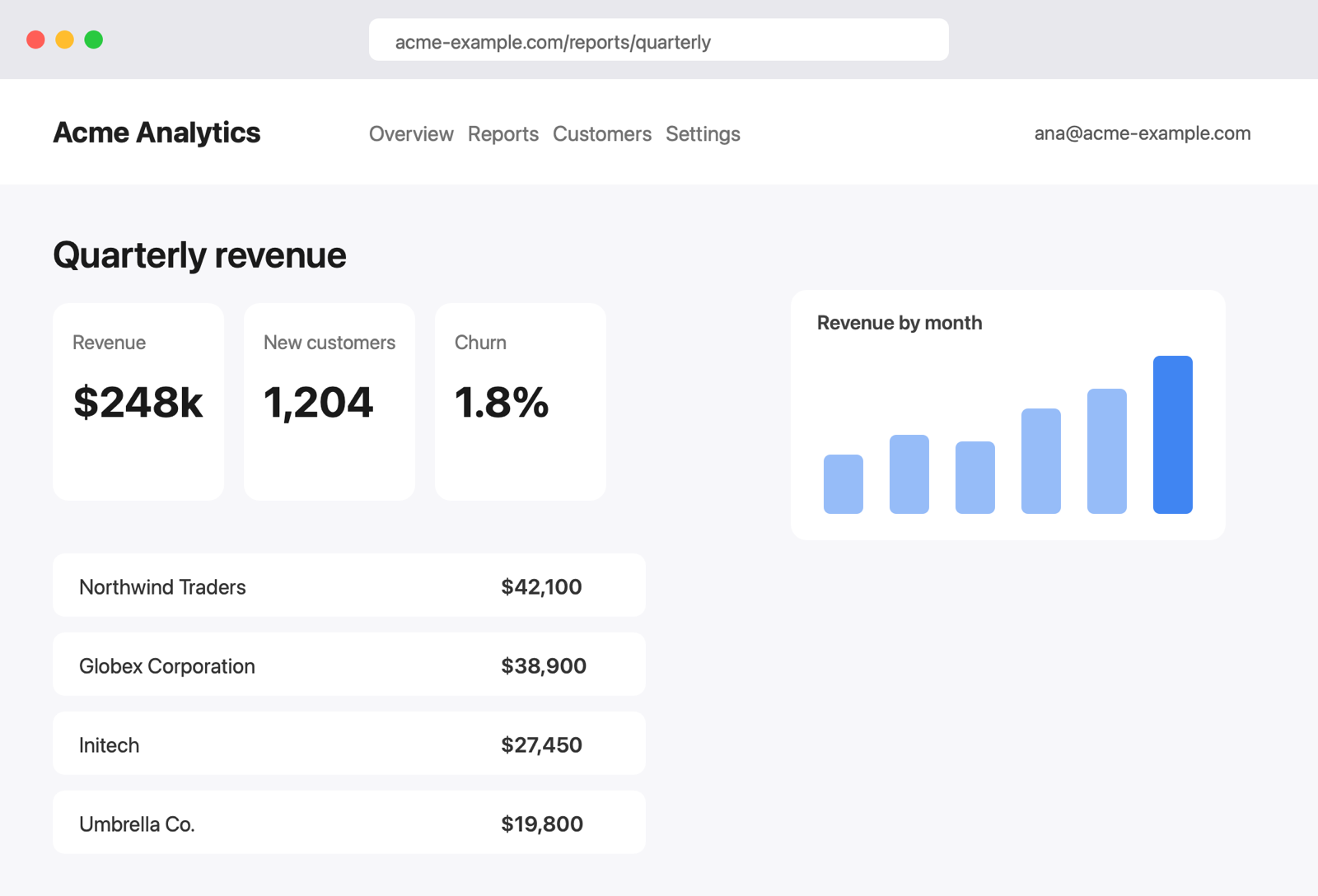The image size is (1318, 896).
Task: Open the Settings nav item
Action: click(x=703, y=133)
